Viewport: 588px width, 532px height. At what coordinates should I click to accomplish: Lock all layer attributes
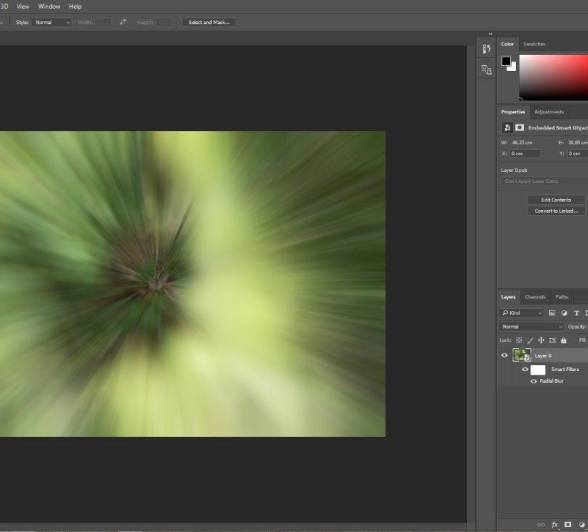[x=563, y=340]
